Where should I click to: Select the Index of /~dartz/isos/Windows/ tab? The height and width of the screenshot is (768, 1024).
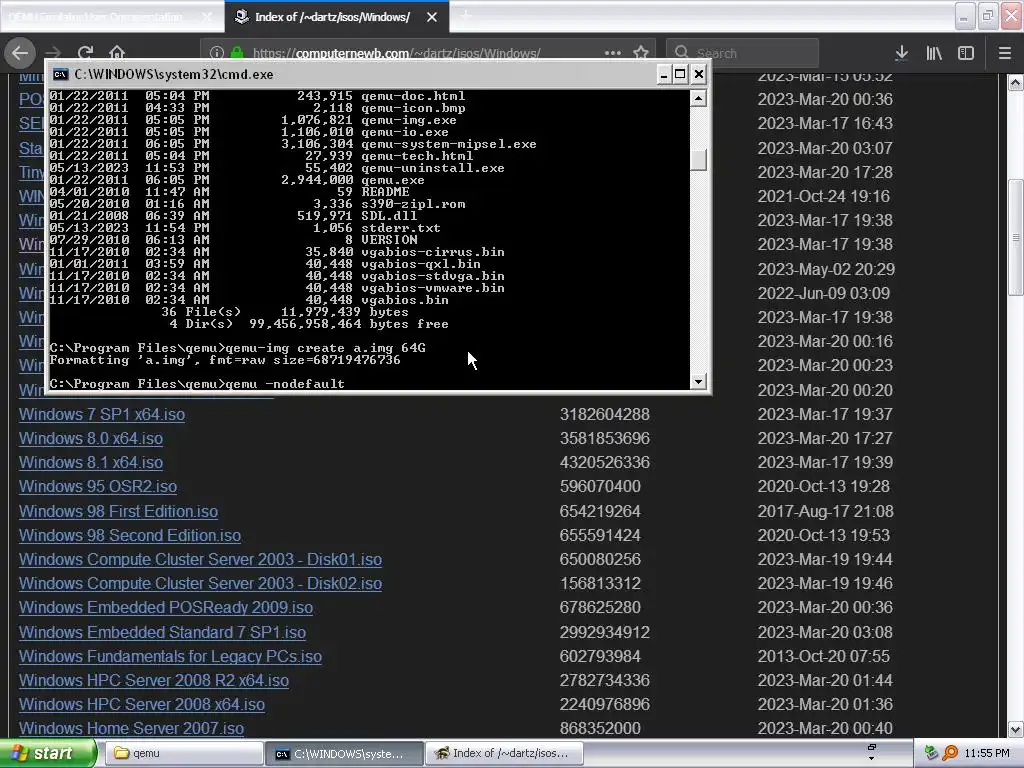[x=336, y=17]
